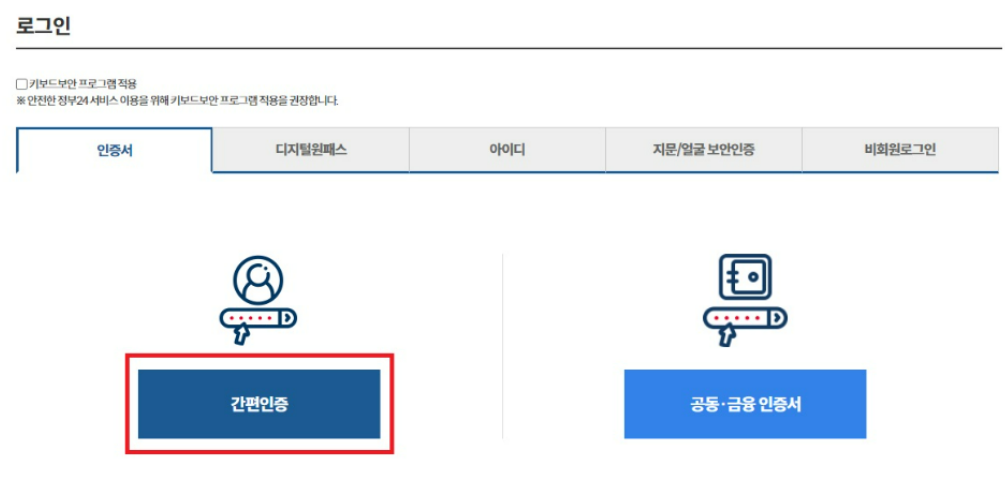The width and height of the screenshot is (1005, 478).
Task: Click the 로그인 page heading
Action: click(44, 26)
